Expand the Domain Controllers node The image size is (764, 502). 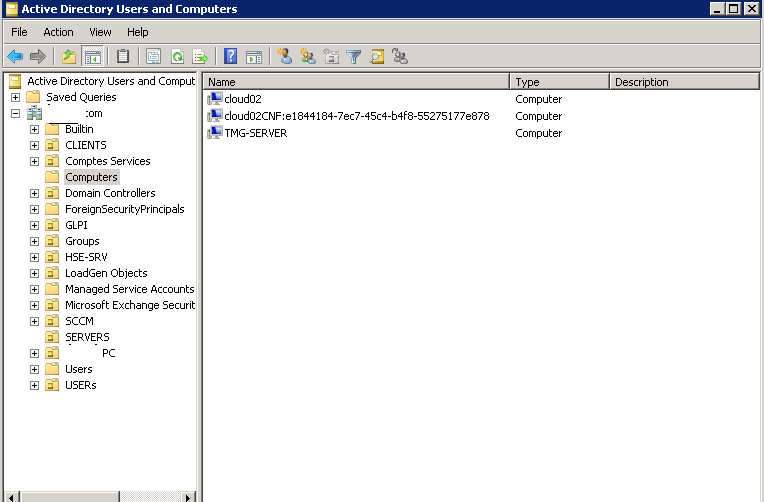(35, 193)
